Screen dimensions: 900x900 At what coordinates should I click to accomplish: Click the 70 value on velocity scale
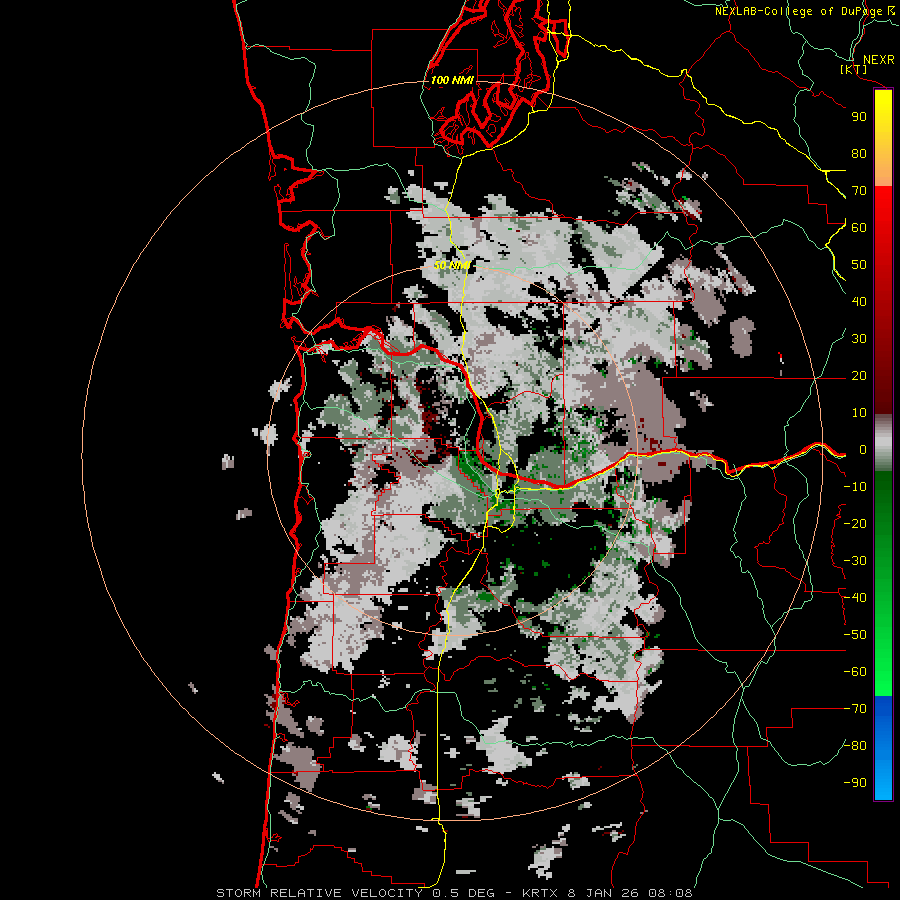coord(859,191)
